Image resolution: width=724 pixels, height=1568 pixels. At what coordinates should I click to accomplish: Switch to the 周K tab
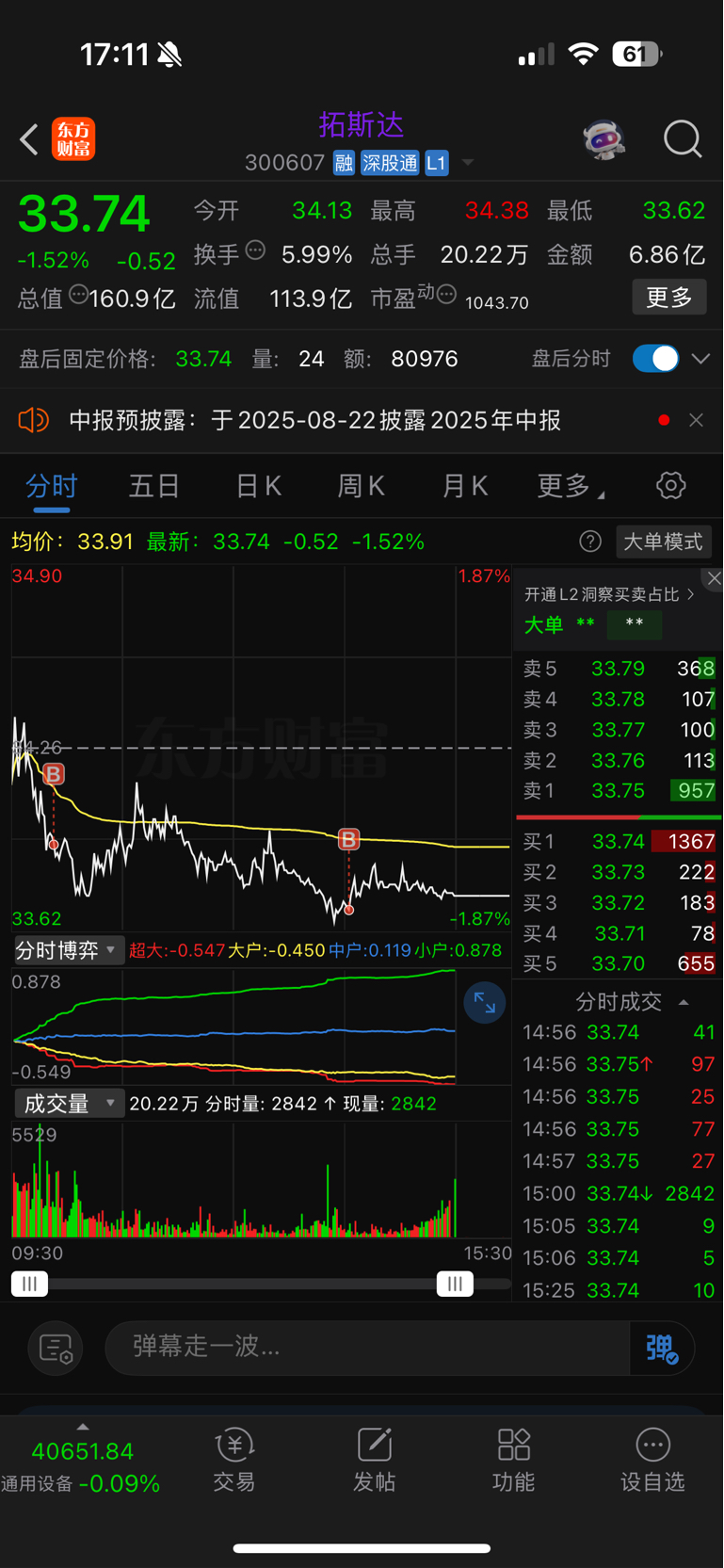(361, 486)
